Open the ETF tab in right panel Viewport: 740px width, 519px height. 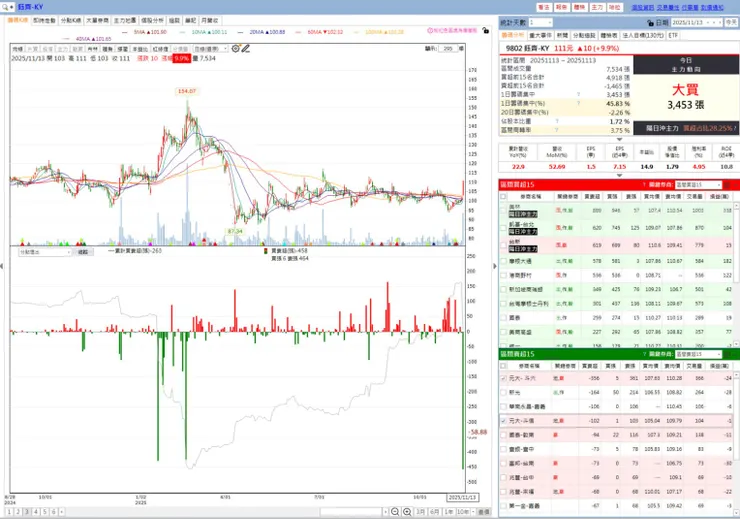pos(673,35)
